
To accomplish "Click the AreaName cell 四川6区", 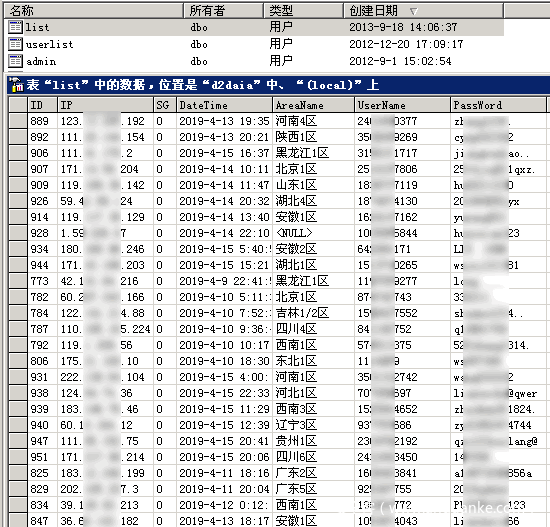I will pyautogui.click(x=313, y=457).
